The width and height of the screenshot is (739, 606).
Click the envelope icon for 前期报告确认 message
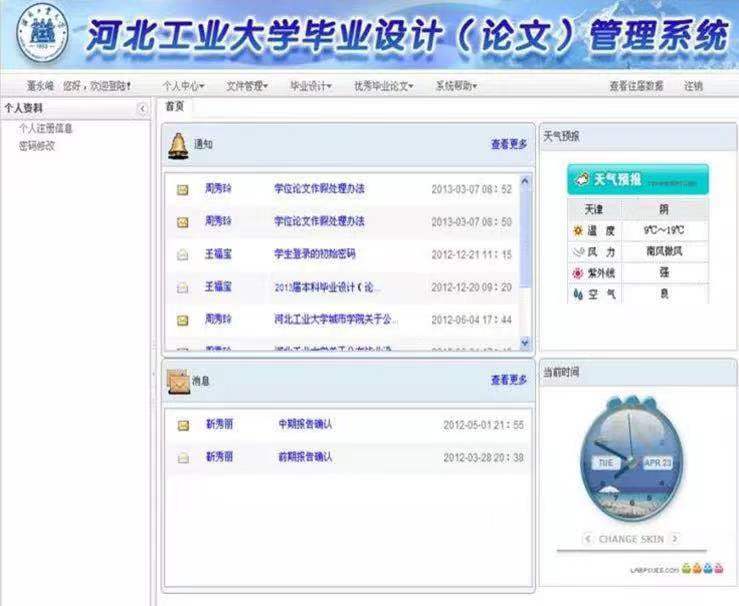[183, 457]
